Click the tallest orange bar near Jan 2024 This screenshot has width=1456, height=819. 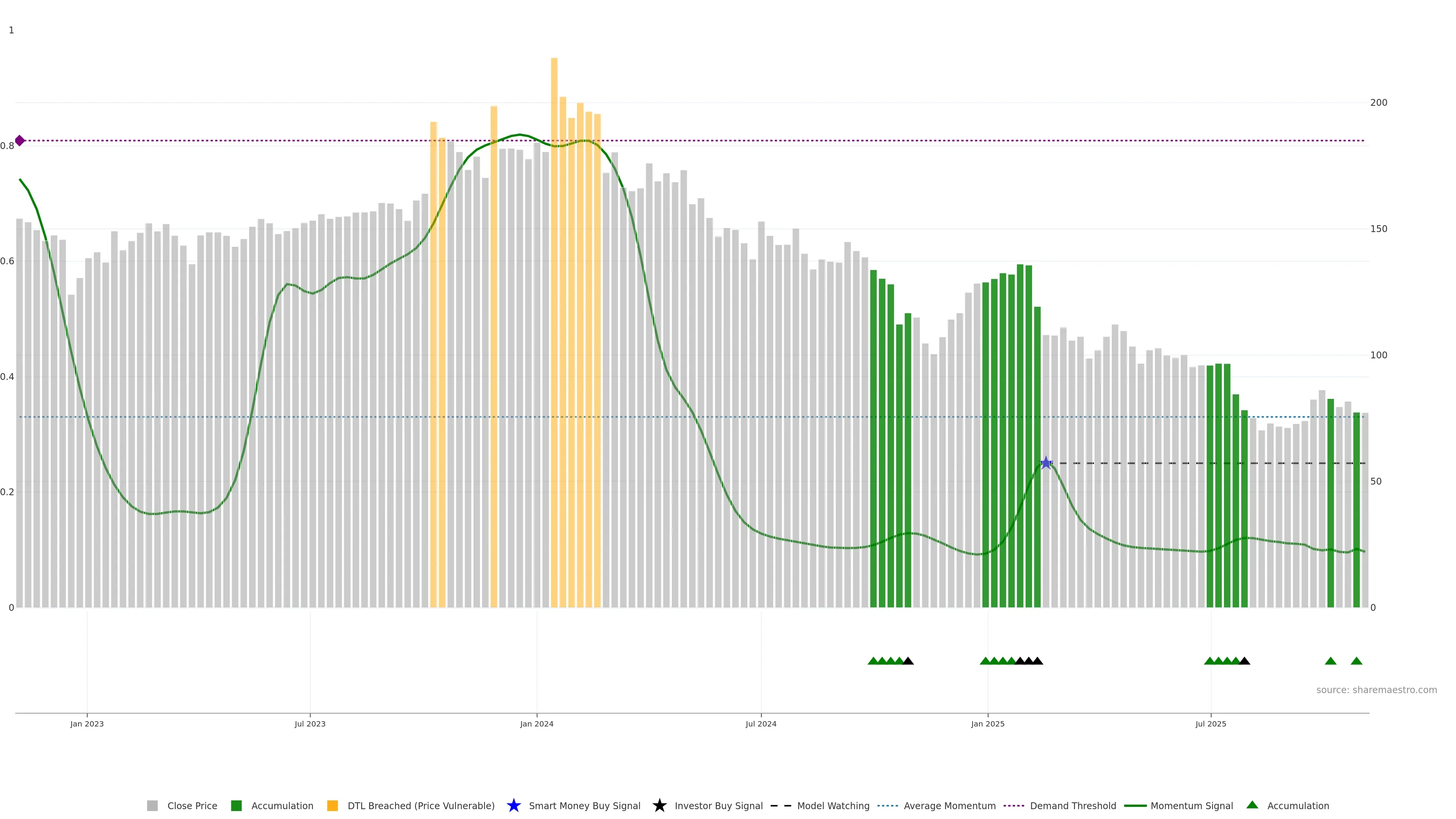coord(554,282)
